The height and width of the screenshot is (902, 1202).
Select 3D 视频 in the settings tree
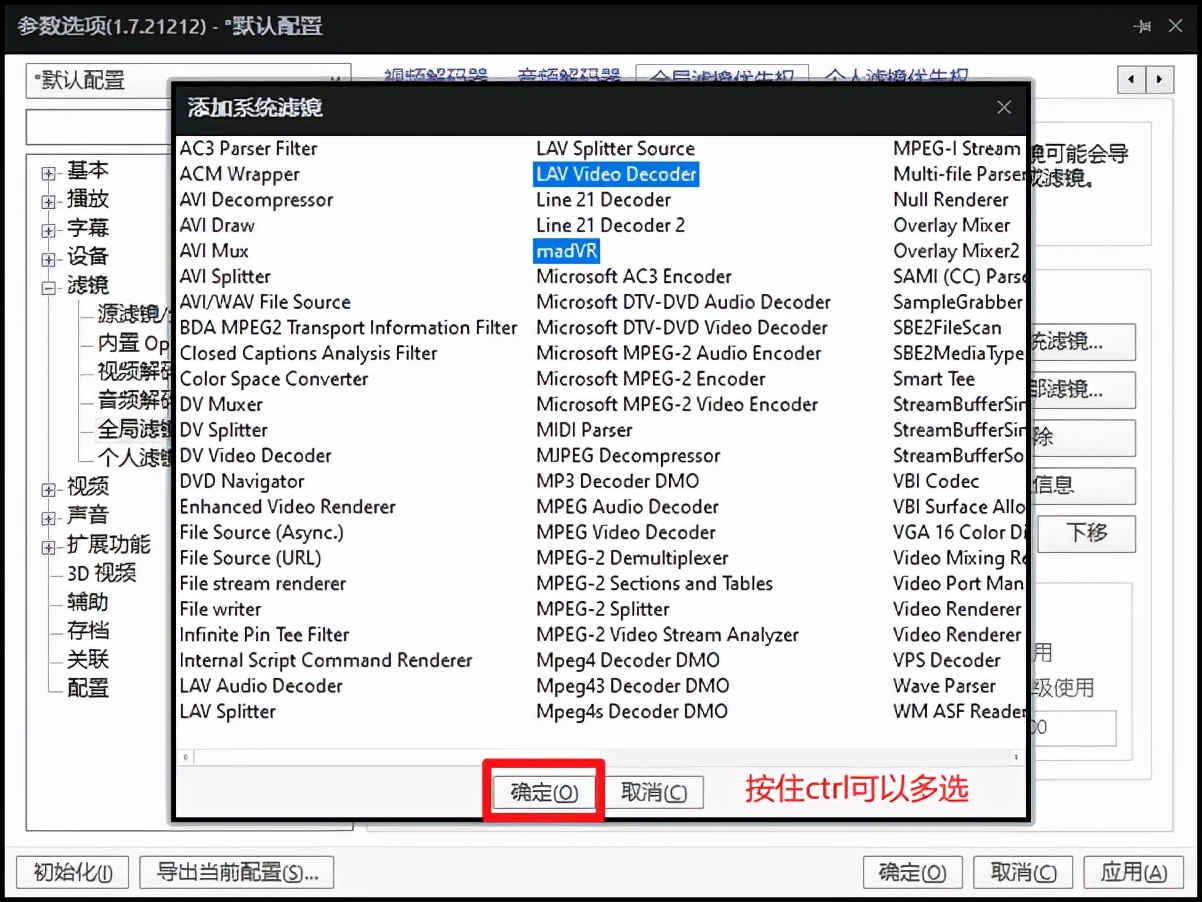click(x=102, y=573)
